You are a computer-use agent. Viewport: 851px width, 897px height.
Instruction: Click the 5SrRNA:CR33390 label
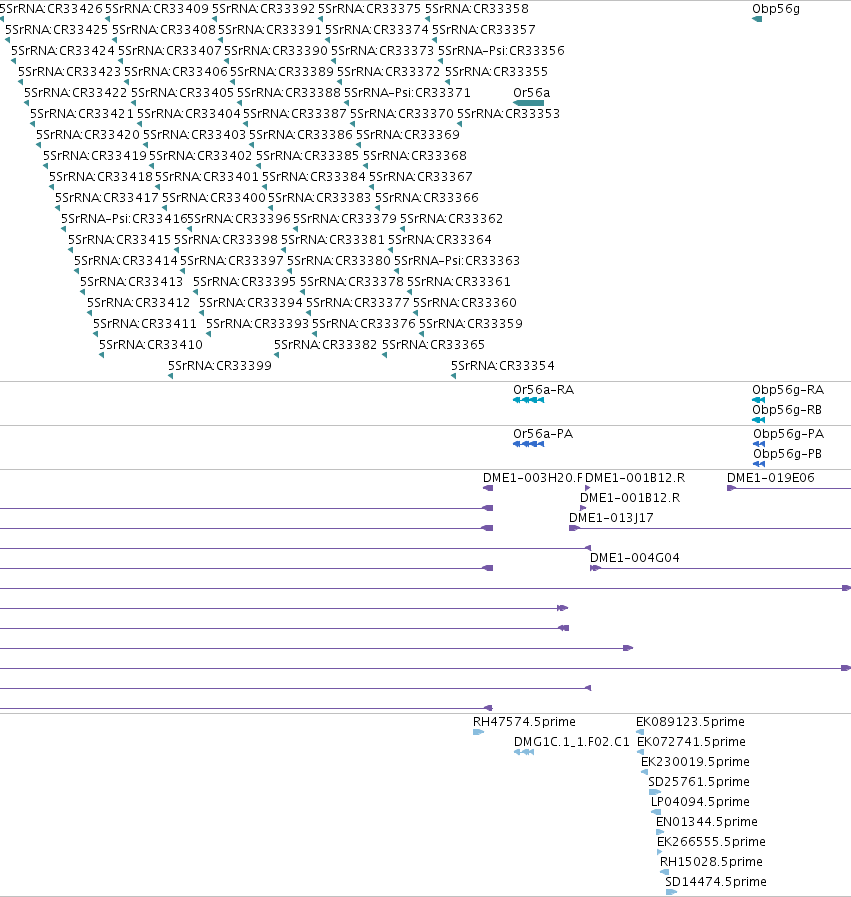coord(276,50)
